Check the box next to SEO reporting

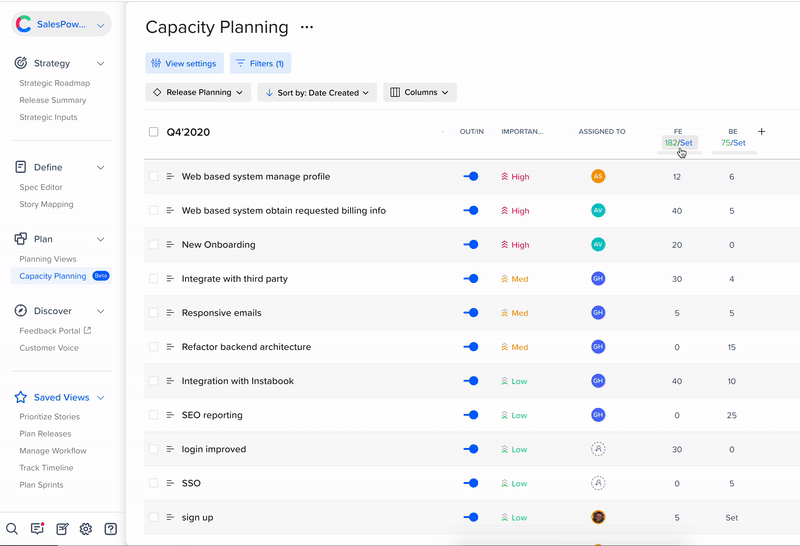154,415
